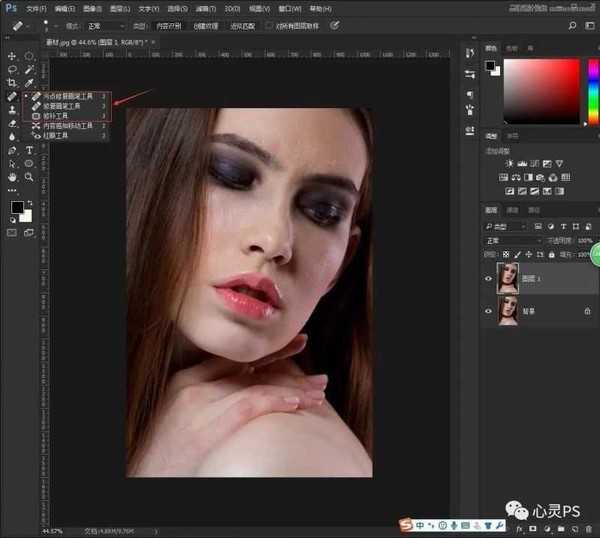Image resolution: width=600 pixels, height=538 pixels.
Task: Enable 对所有图层取样 checkbox
Action: click(x=274, y=25)
